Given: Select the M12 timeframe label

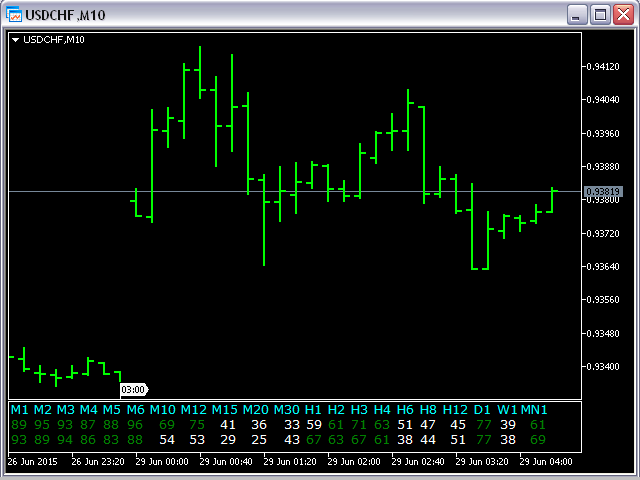Looking at the screenshot, I should pos(193,409).
